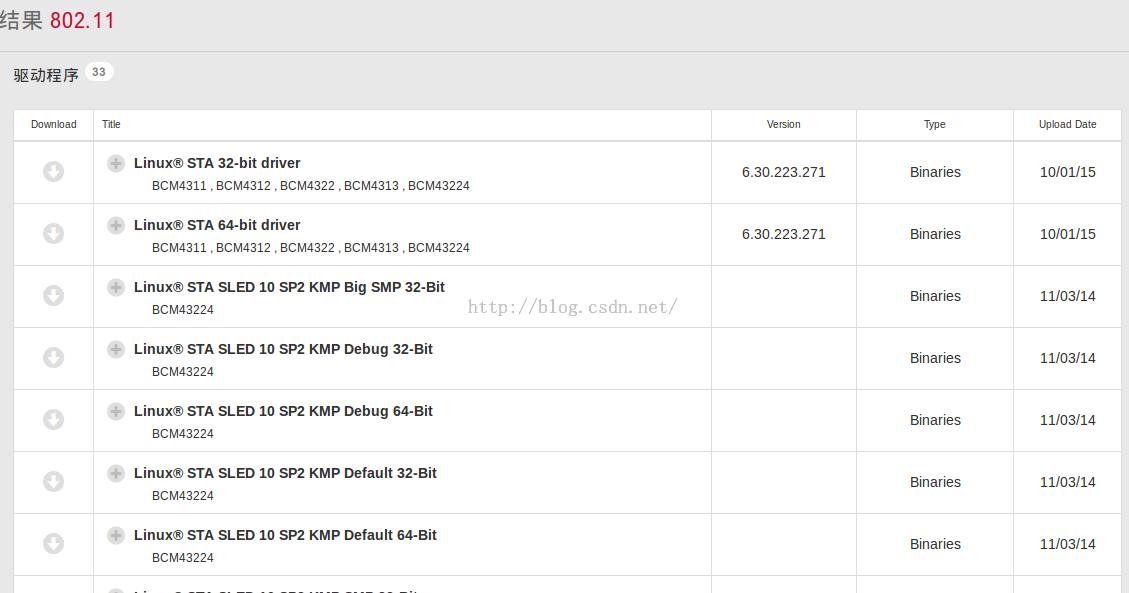The height and width of the screenshot is (593, 1129).
Task: Download SLED 10 SP2 KMP Default 32-Bit
Action: 53,481
